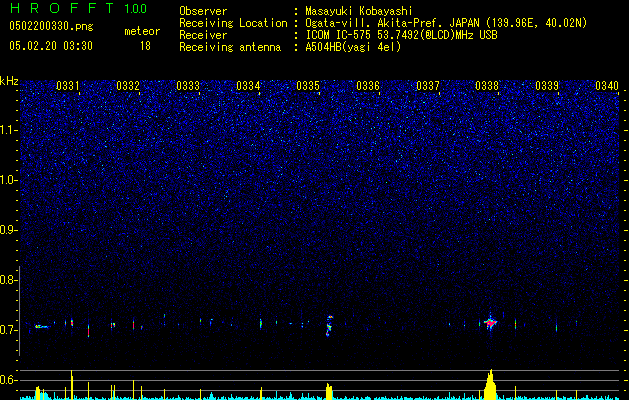
Task: Click the 1.0 kHz axis label
Action: pos(9,180)
